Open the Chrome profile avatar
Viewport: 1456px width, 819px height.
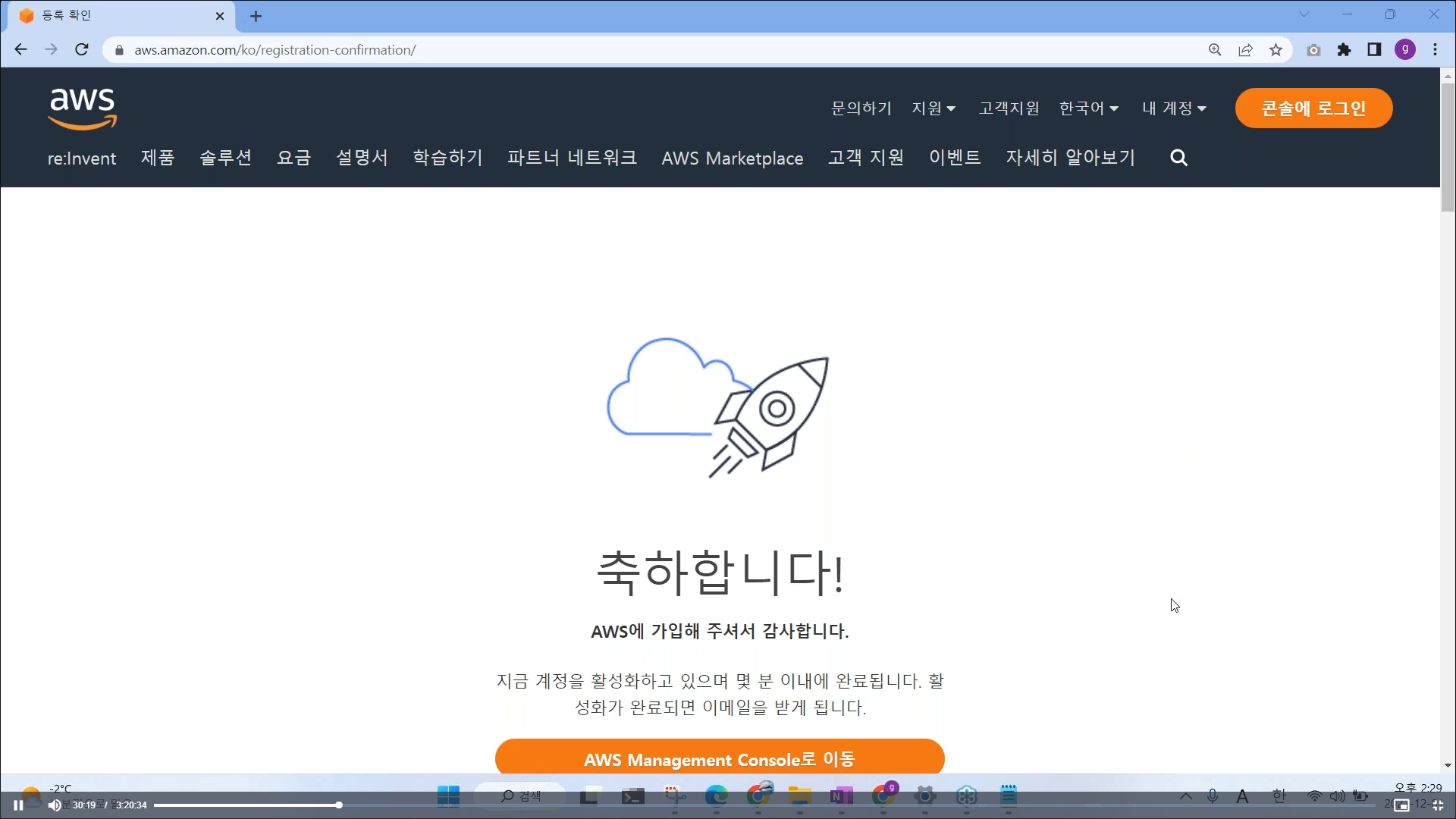point(1404,50)
